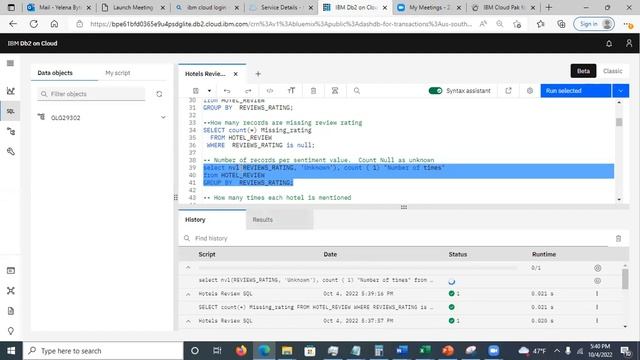Collapse the 5:39:16 PM Hotels Review group
Screen dimensions: 640x360
[x=188, y=294]
